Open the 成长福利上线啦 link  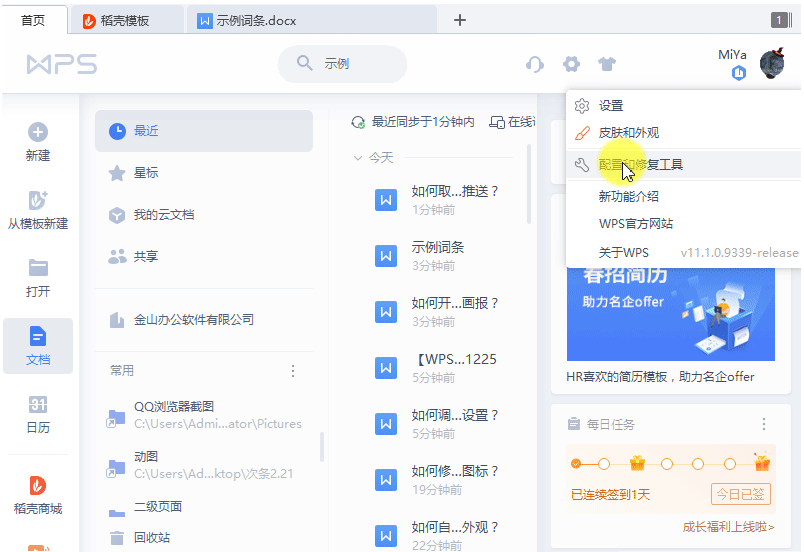[x=728, y=527]
